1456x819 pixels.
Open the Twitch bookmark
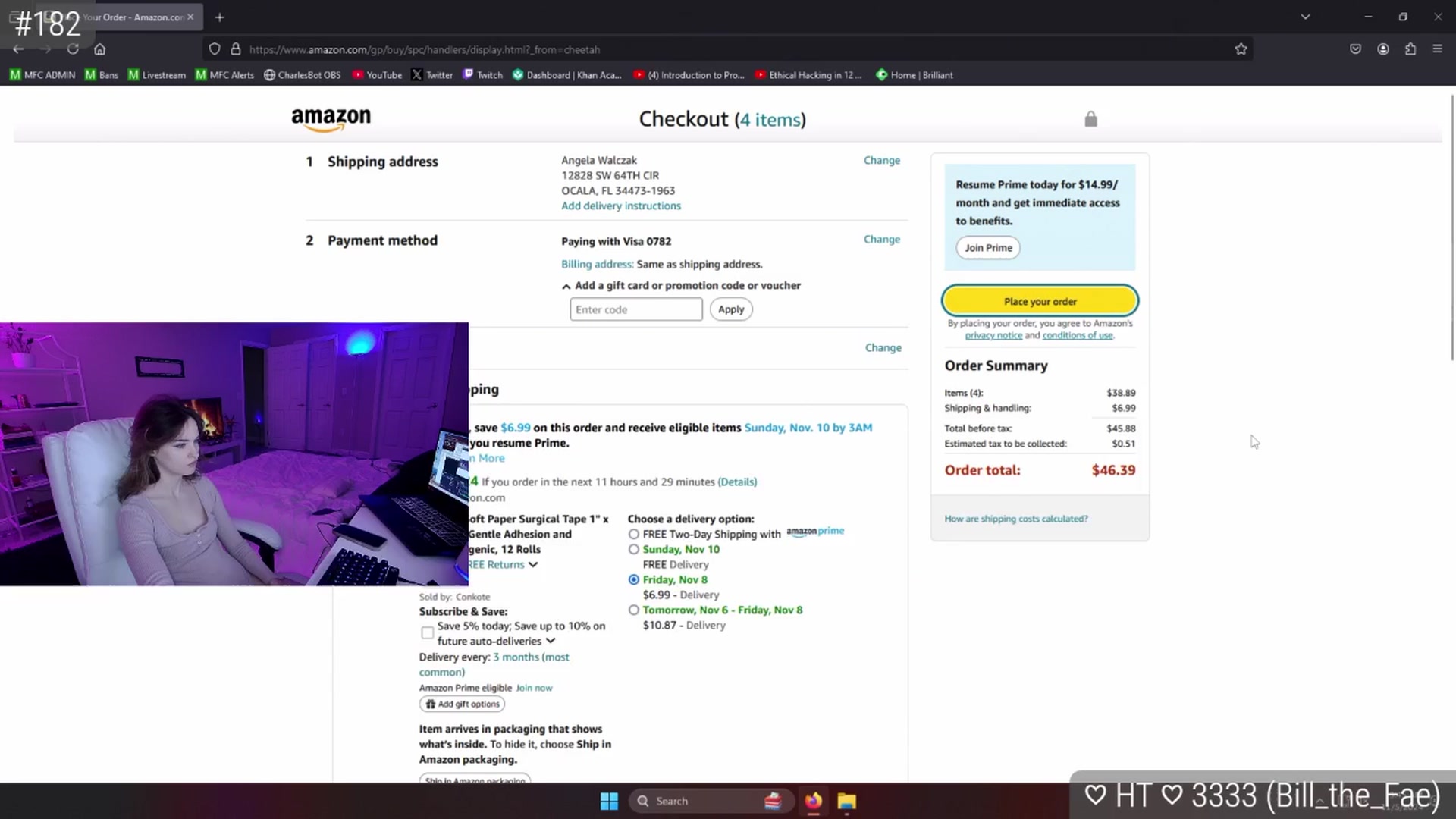(x=483, y=75)
